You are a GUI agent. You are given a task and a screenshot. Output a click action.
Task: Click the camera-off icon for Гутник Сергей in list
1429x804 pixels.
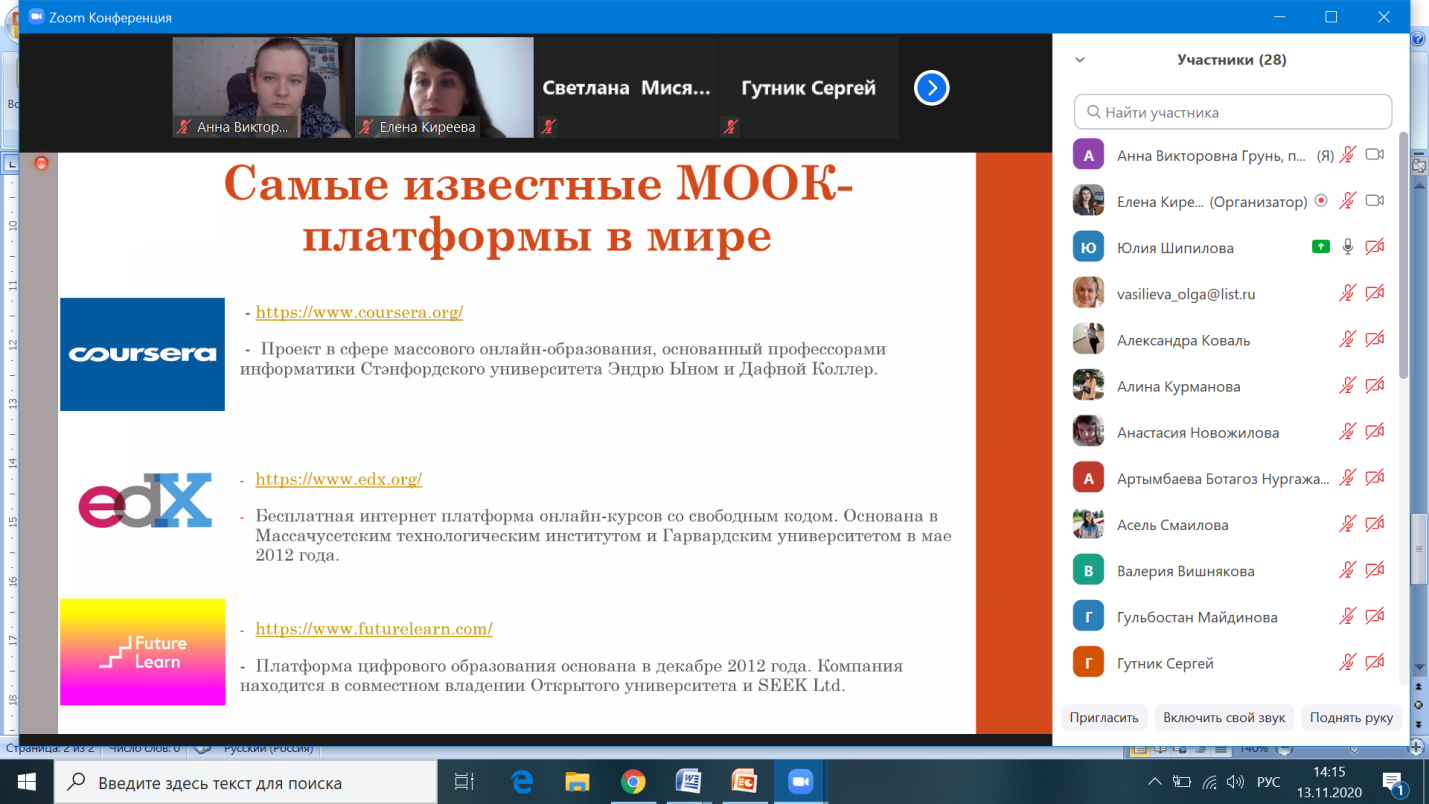click(x=1375, y=663)
